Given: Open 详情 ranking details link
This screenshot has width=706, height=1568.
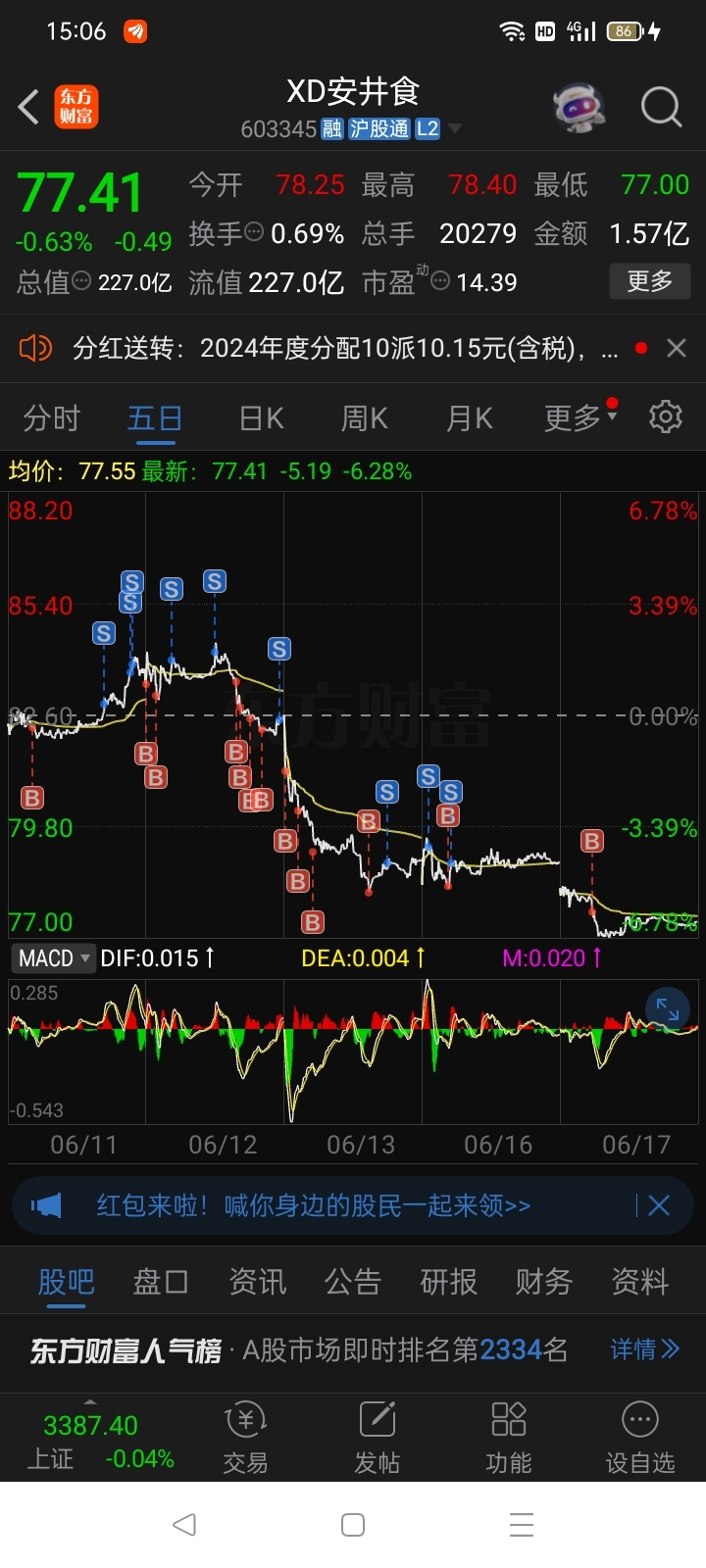Looking at the screenshot, I should point(644,1349).
